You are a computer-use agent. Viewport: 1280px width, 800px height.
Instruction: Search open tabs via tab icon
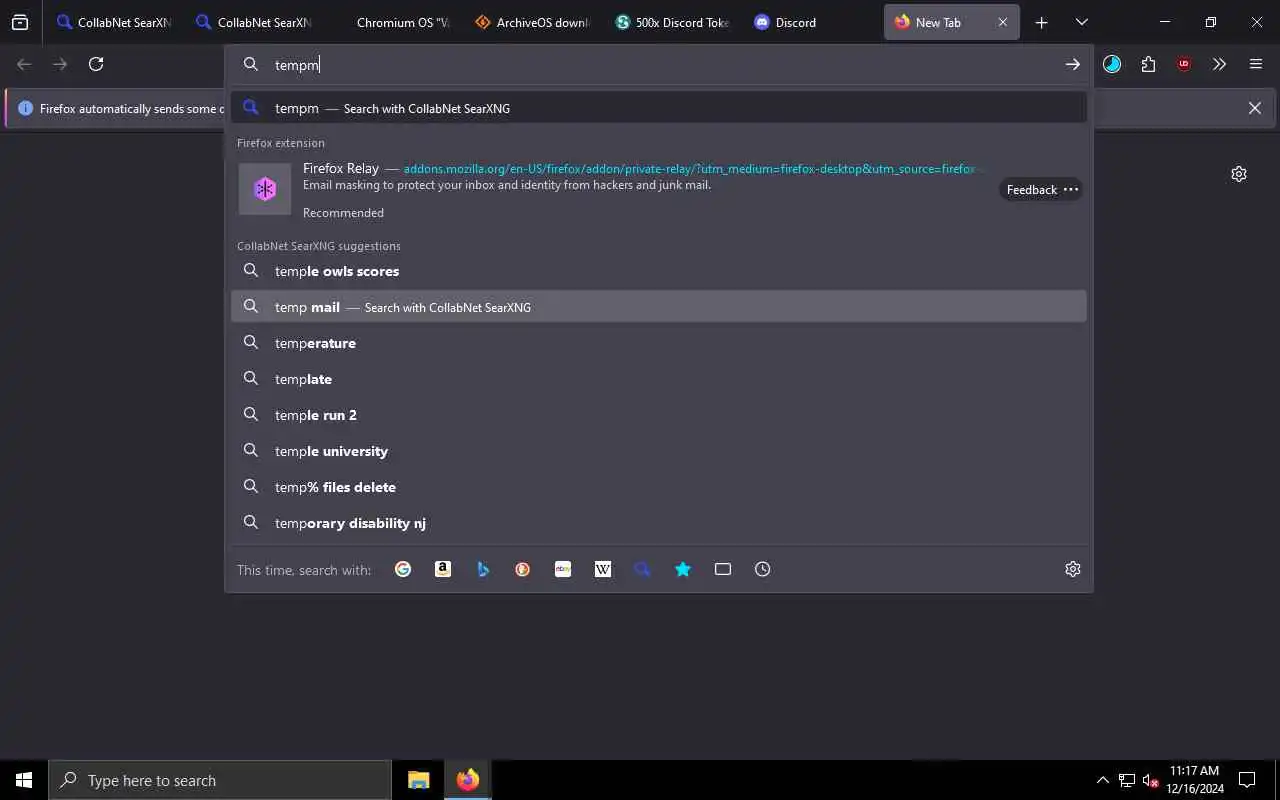pos(723,569)
